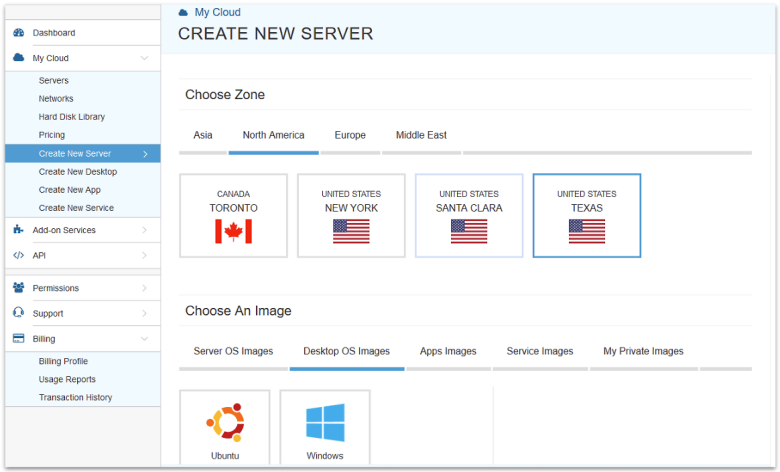Expand the Permissions menu chevron
Viewport: 780px width, 472px height.
pyautogui.click(x=144, y=288)
